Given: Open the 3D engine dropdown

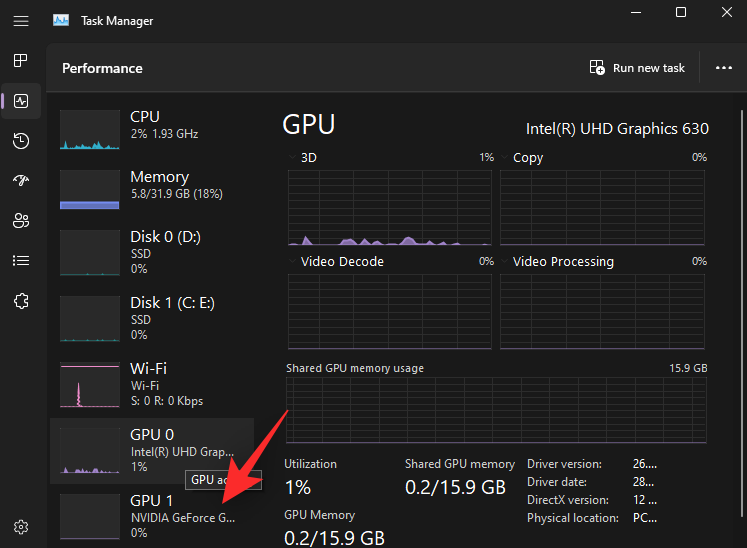Looking at the screenshot, I should point(292,157).
